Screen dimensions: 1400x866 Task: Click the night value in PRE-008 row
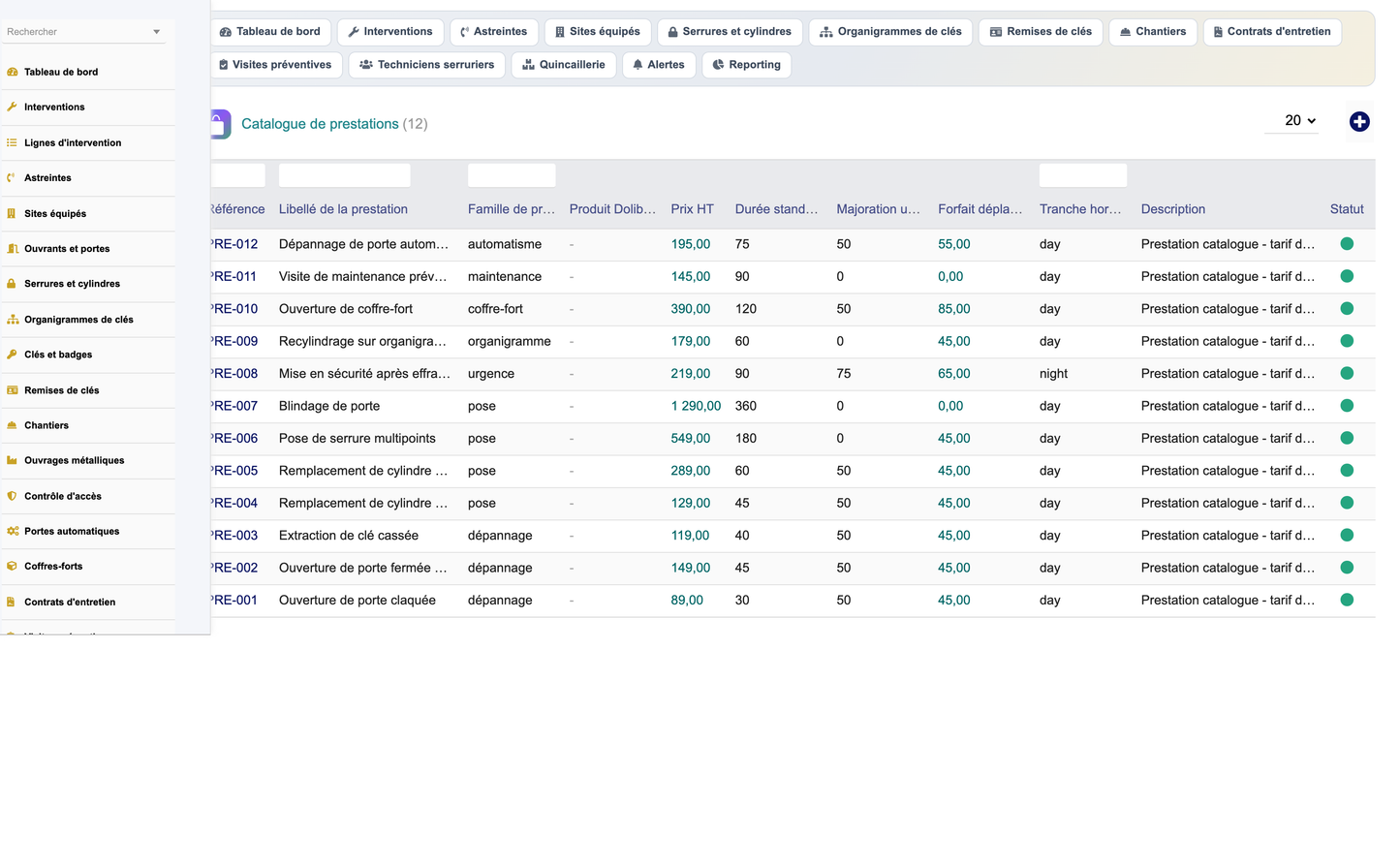pos(1053,373)
